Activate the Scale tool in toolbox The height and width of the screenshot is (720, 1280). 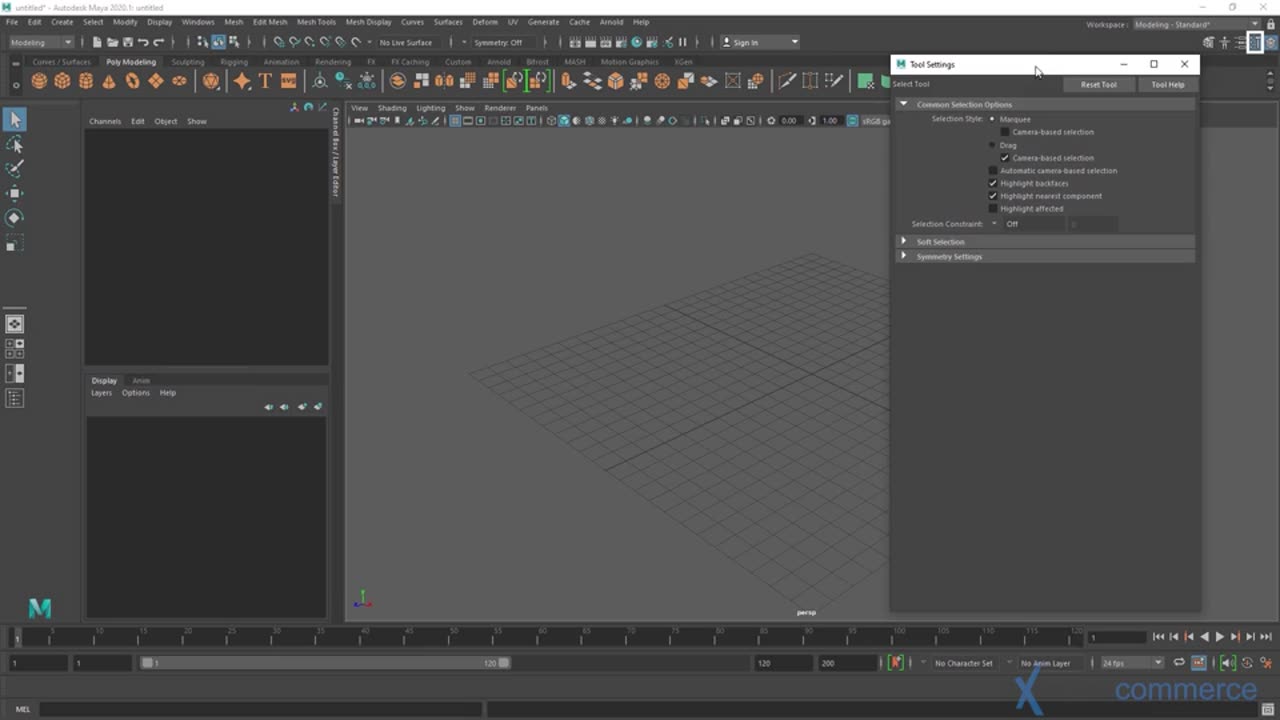point(15,243)
